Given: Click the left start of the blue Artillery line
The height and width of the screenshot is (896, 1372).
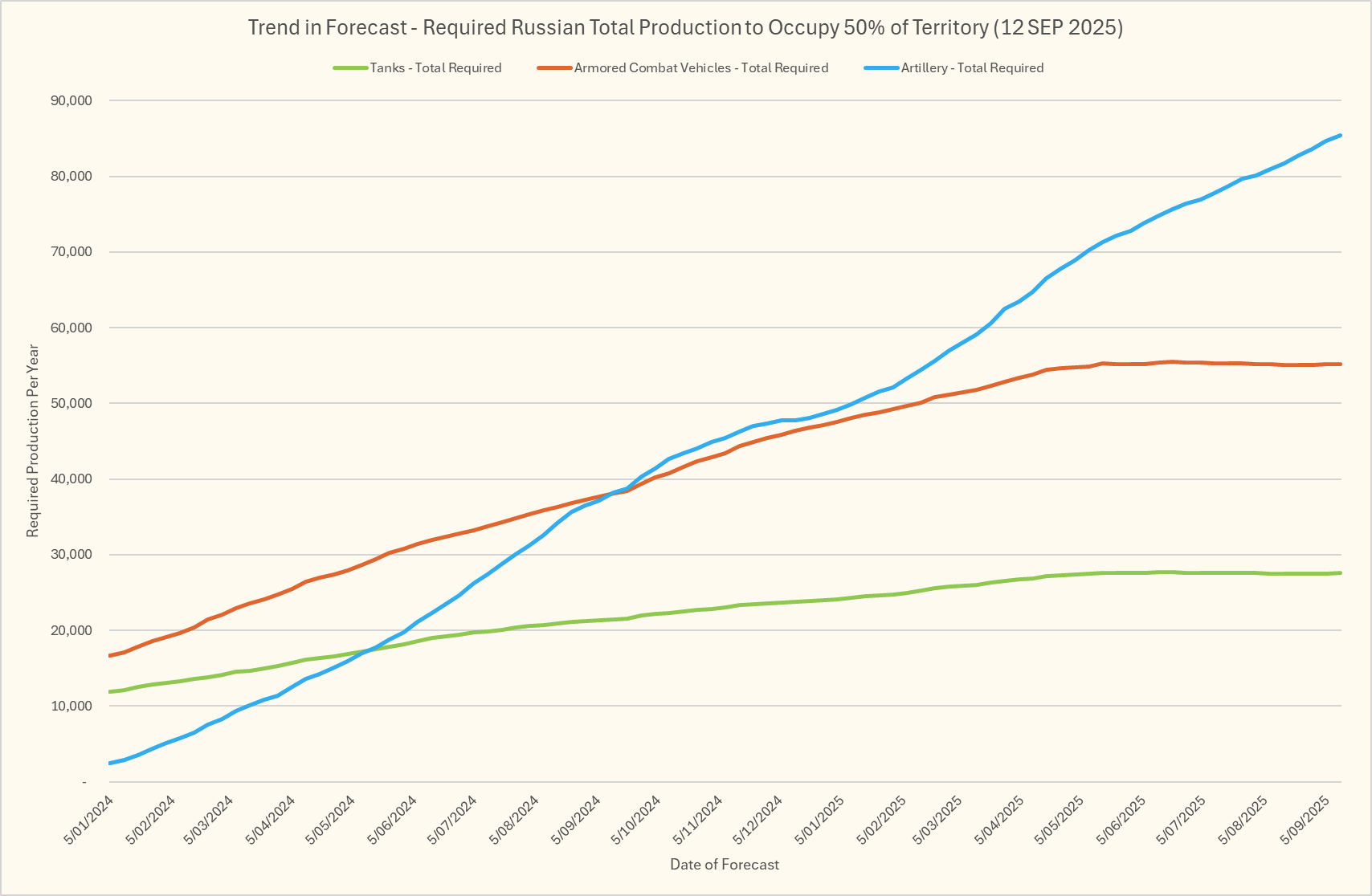Looking at the screenshot, I should (x=110, y=763).
